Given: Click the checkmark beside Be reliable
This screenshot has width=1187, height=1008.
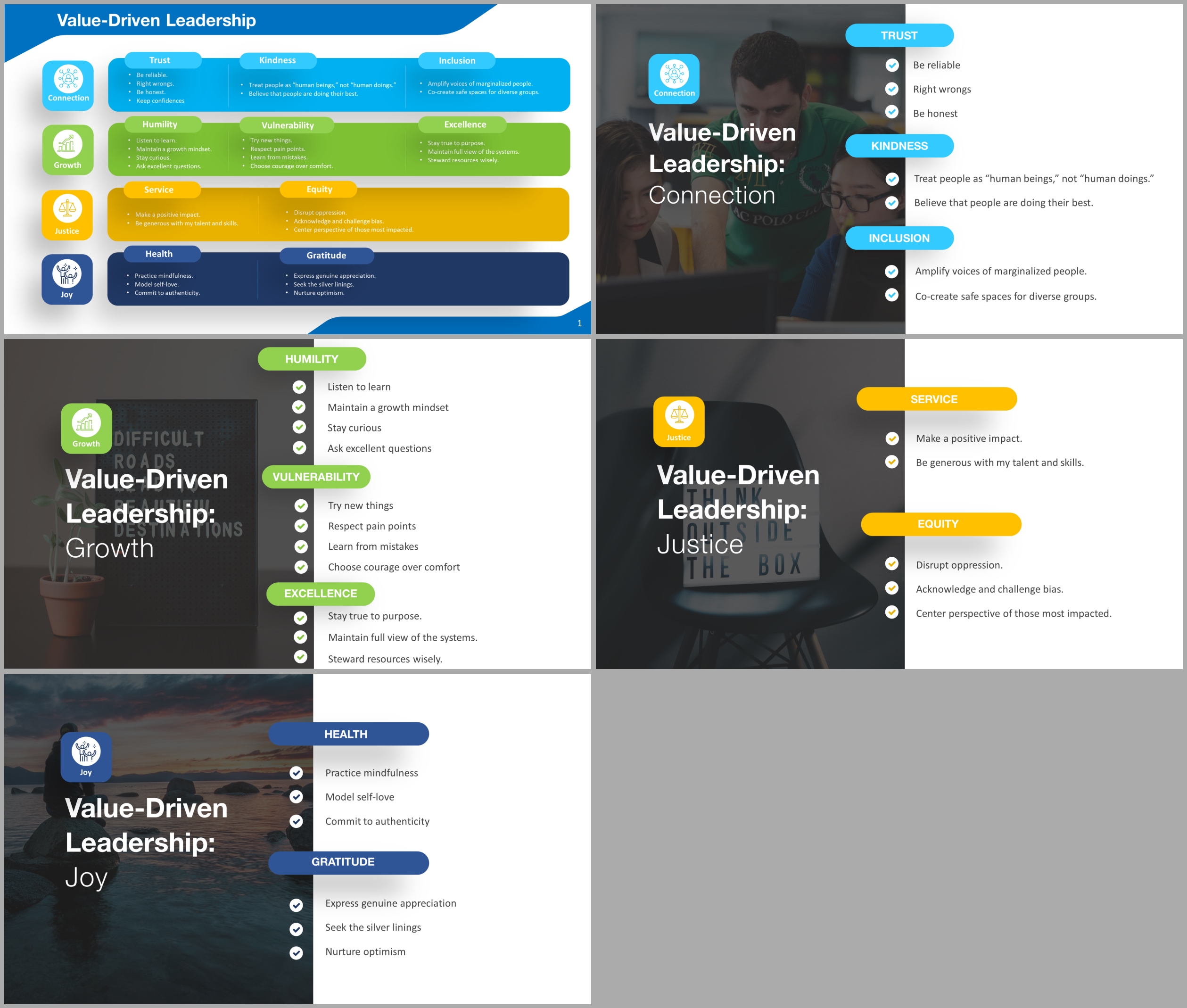Looking at the screenshot, I should 892,65.
